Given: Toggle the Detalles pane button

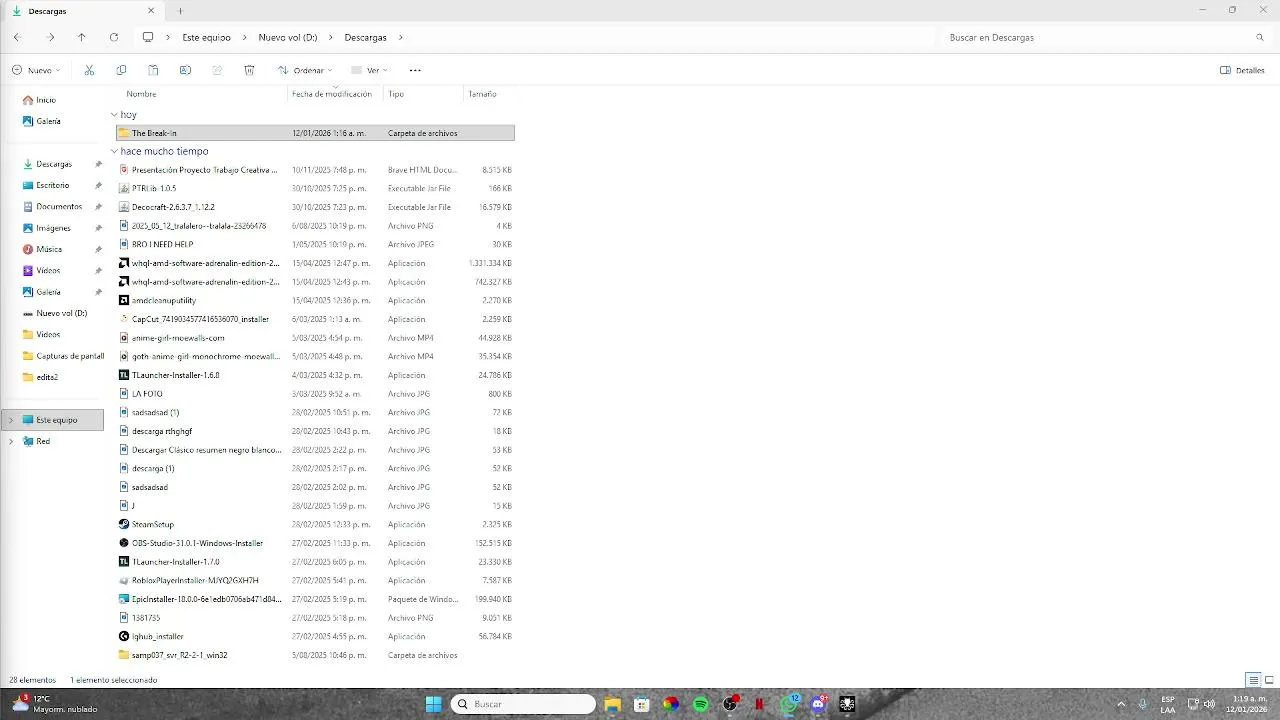Looking at the screenshot, I should coord(1242,70).
